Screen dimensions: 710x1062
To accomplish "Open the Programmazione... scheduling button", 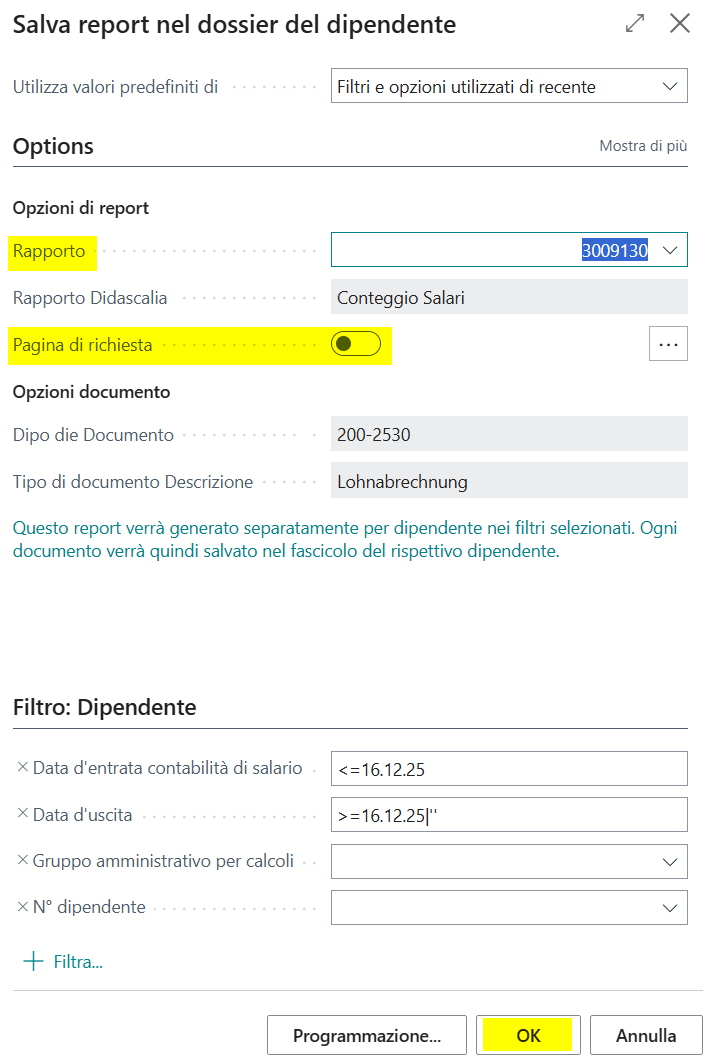I will pyautogui.click(x=367, y=1036).
